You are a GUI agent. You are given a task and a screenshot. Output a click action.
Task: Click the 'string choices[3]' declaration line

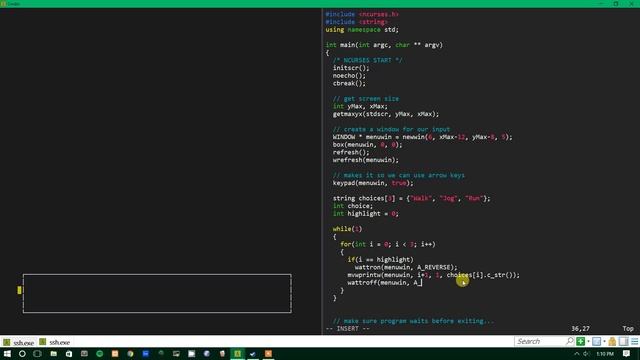[x=411, y=198]
